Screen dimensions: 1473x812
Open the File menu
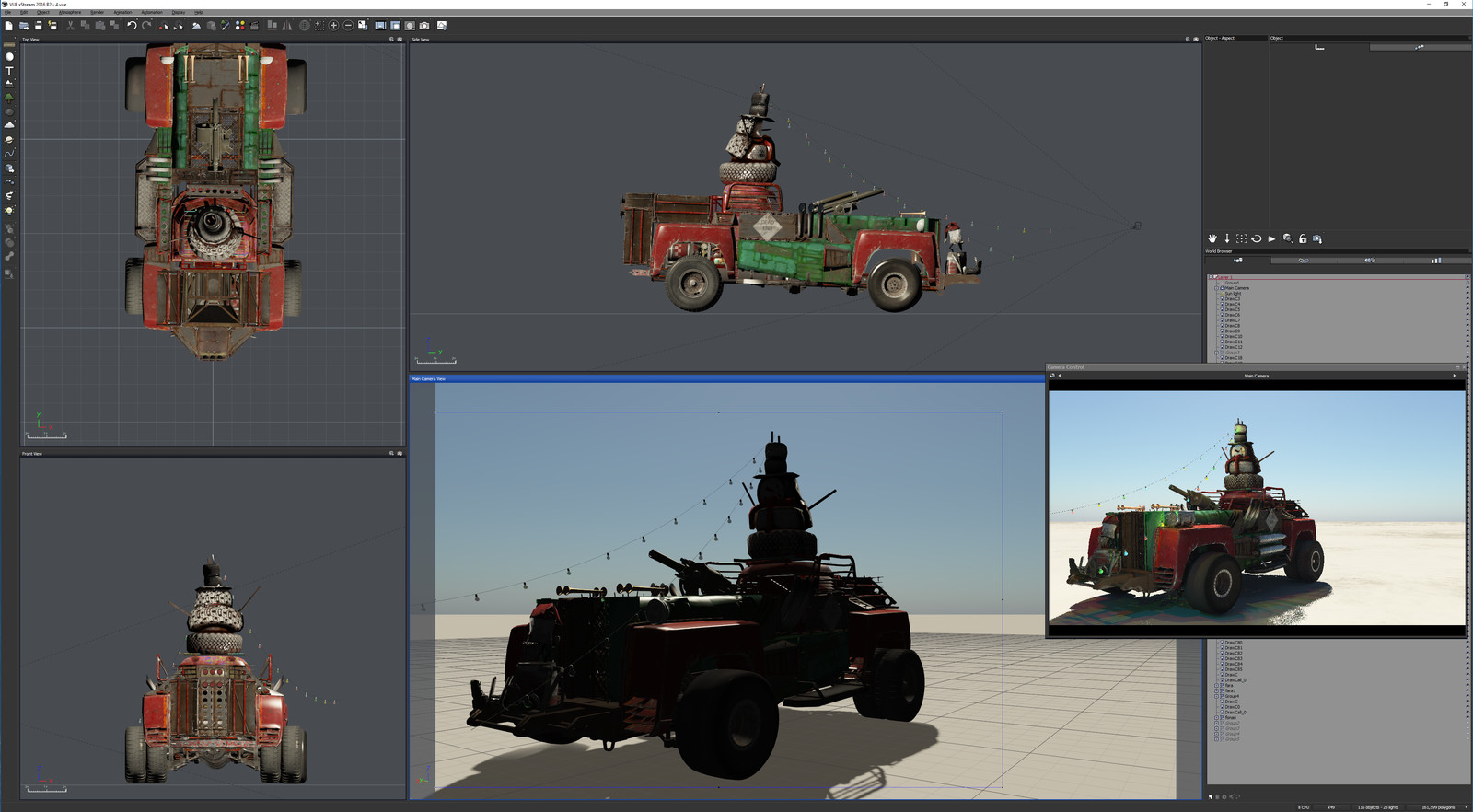pos(8,13)
